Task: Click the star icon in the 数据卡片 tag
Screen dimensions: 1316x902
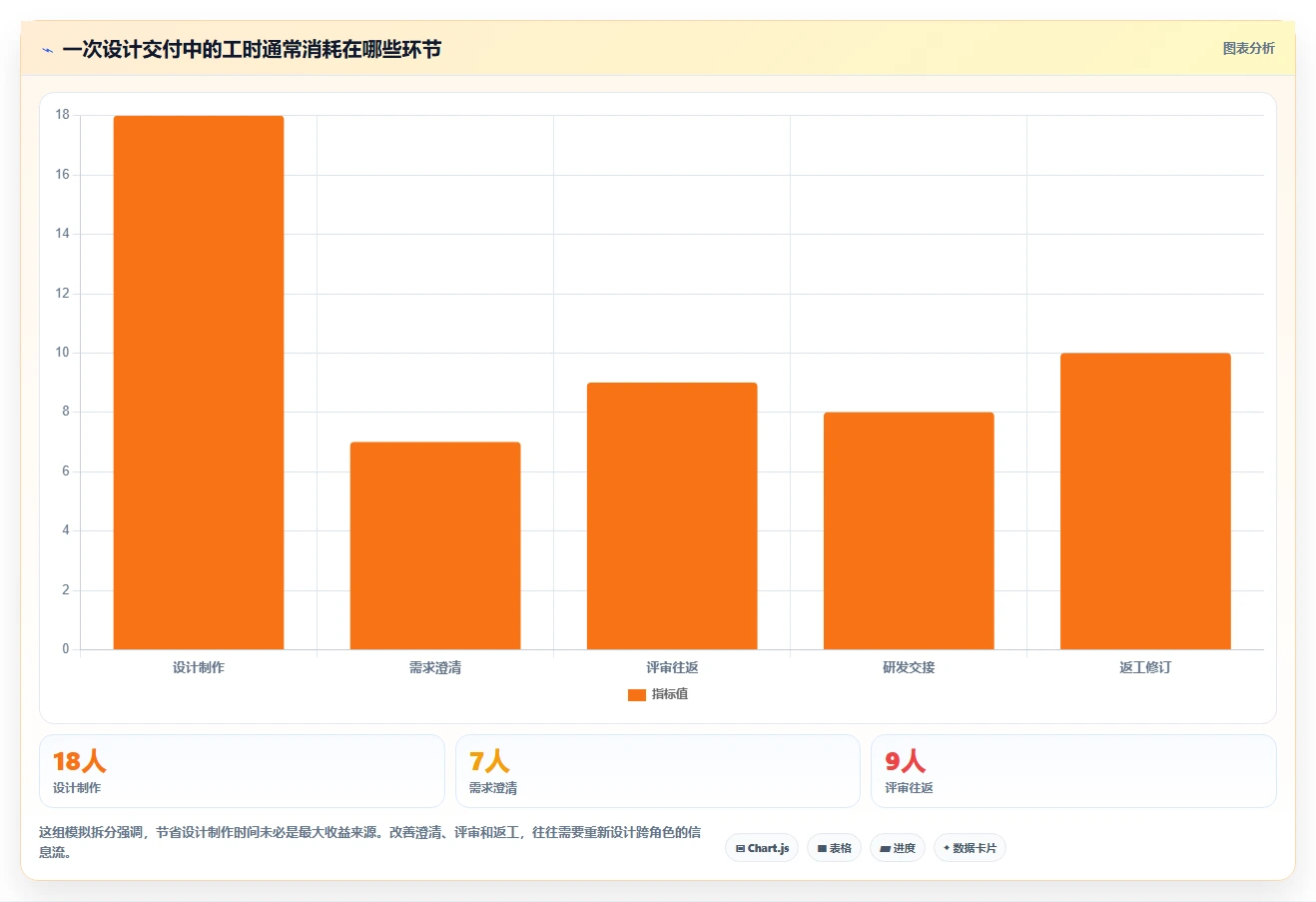Action: click(x=947, y=848)
